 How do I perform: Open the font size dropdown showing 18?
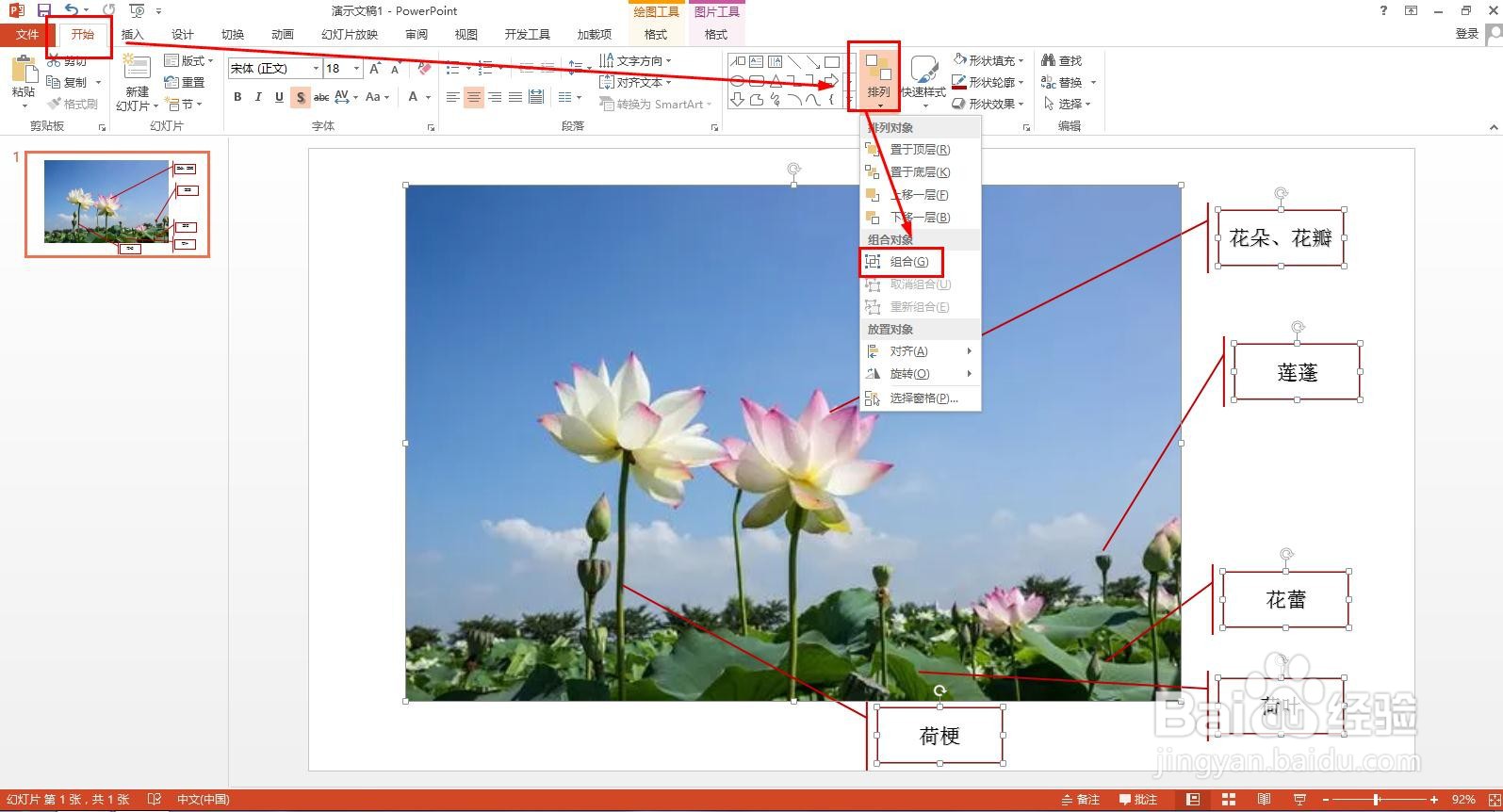[x=356, y=69]
